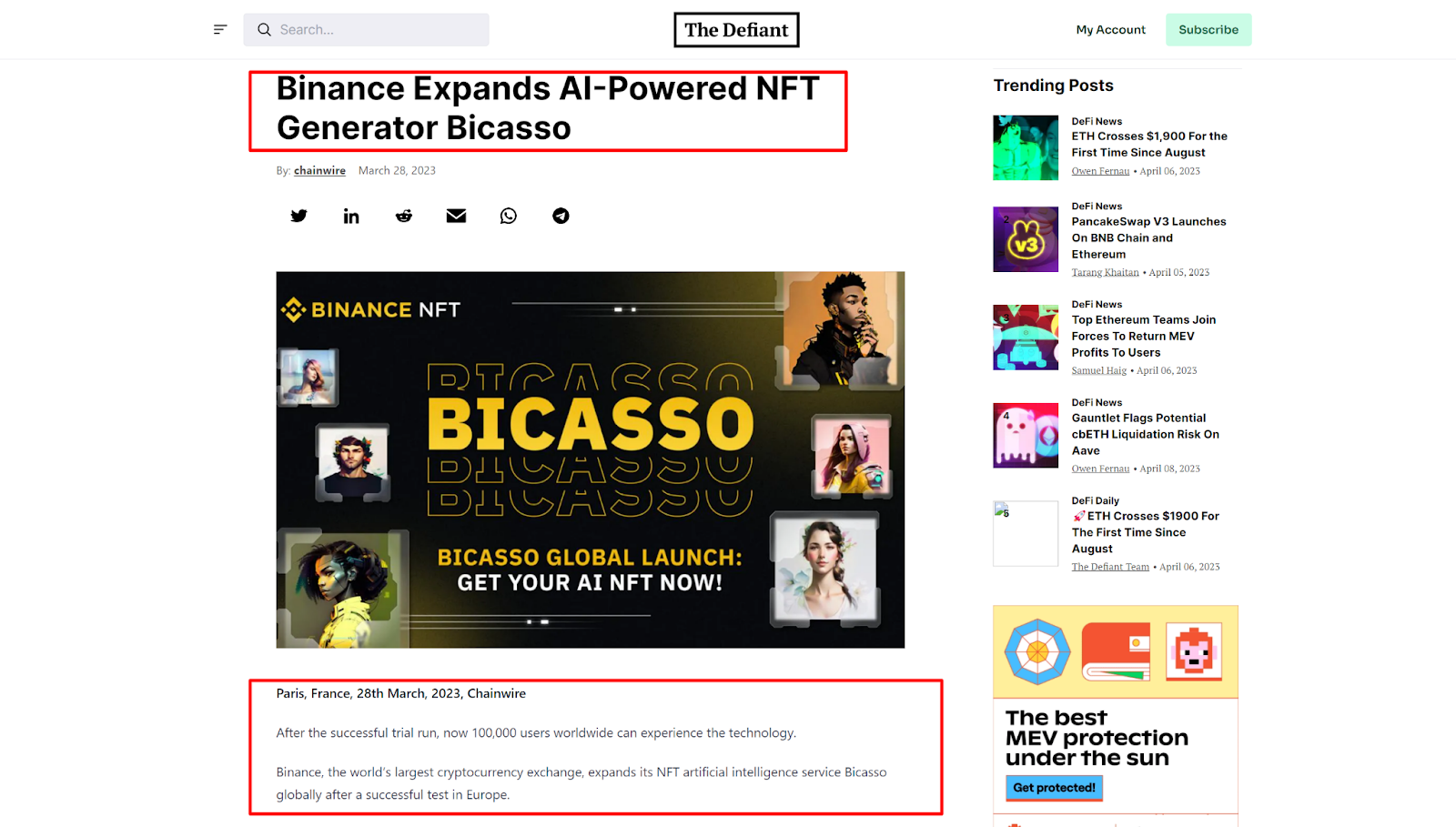Click the MEV protection ad illustration
The width and height of the screenshot is (1456, 827).
(x=1116, y=651)
